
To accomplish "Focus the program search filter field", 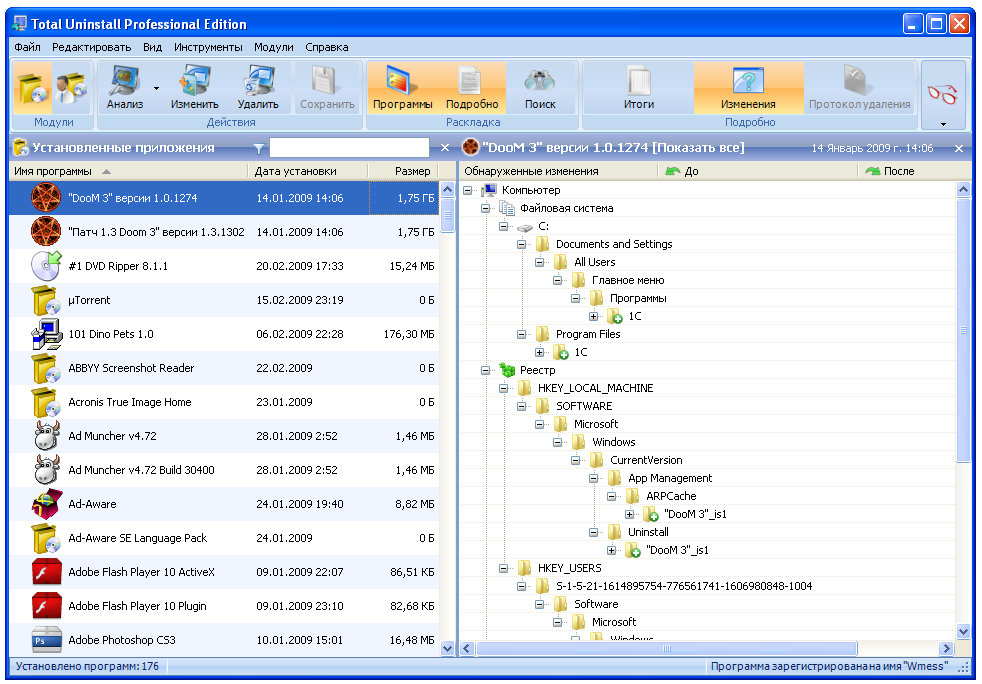I will pyautogui.click(x=349, y=148).
